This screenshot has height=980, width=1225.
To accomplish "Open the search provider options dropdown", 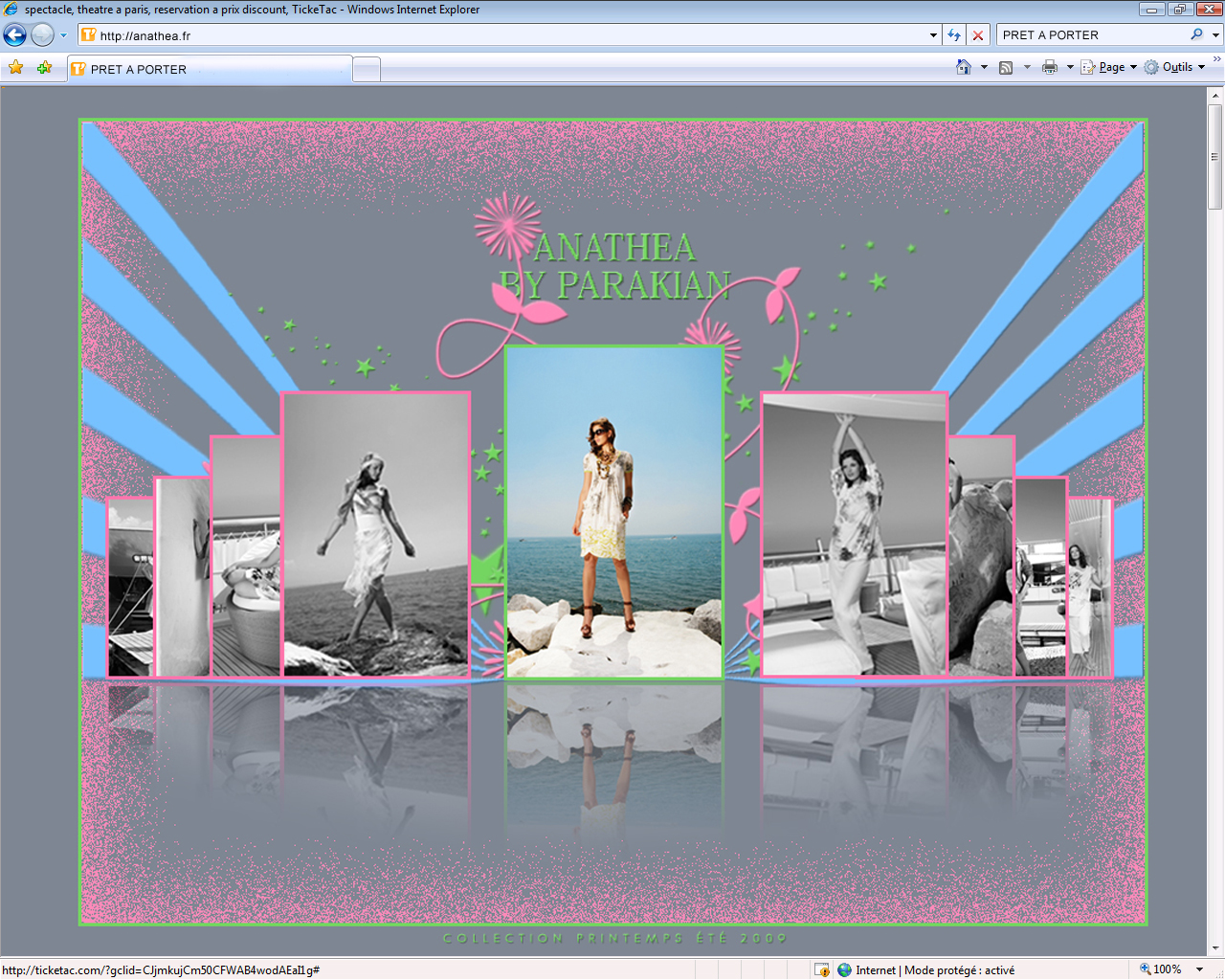I will [1215, 35].
